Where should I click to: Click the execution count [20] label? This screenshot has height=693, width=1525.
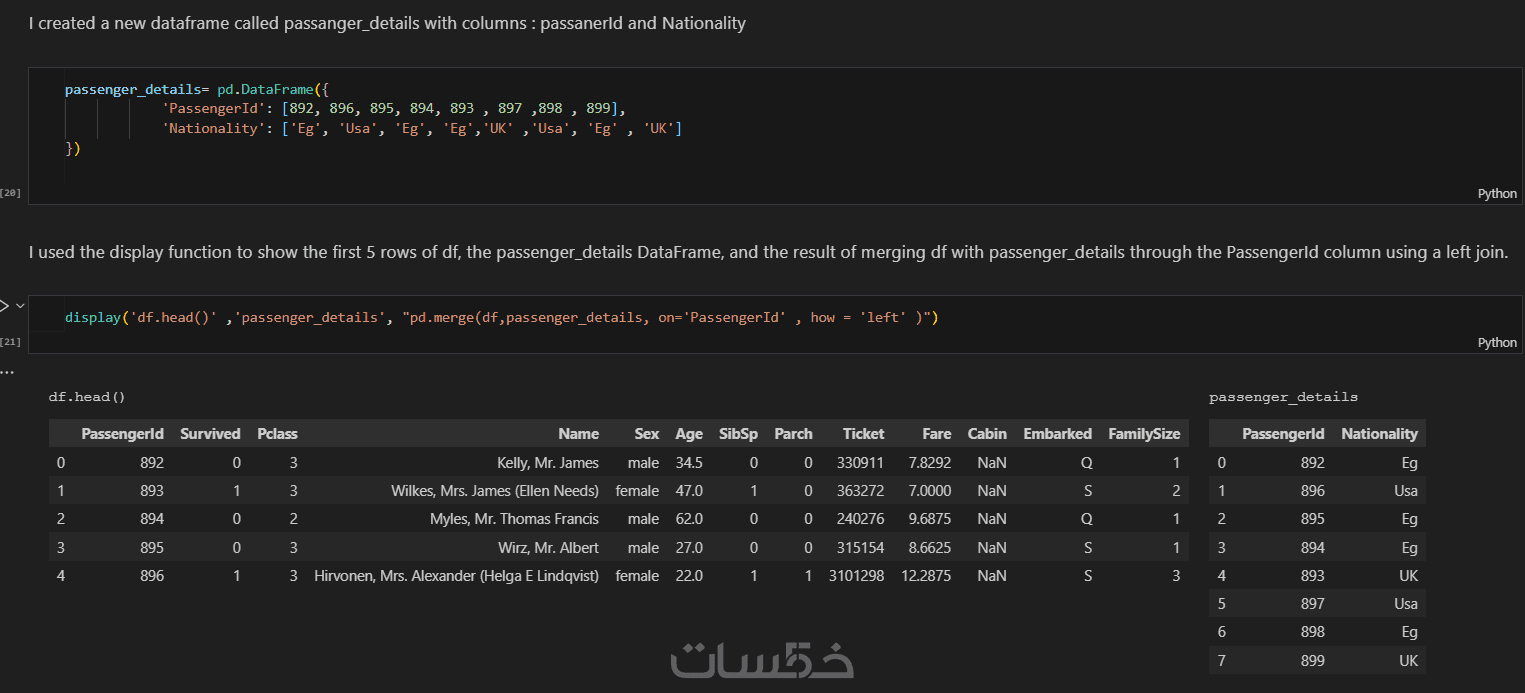click(11, 192)
